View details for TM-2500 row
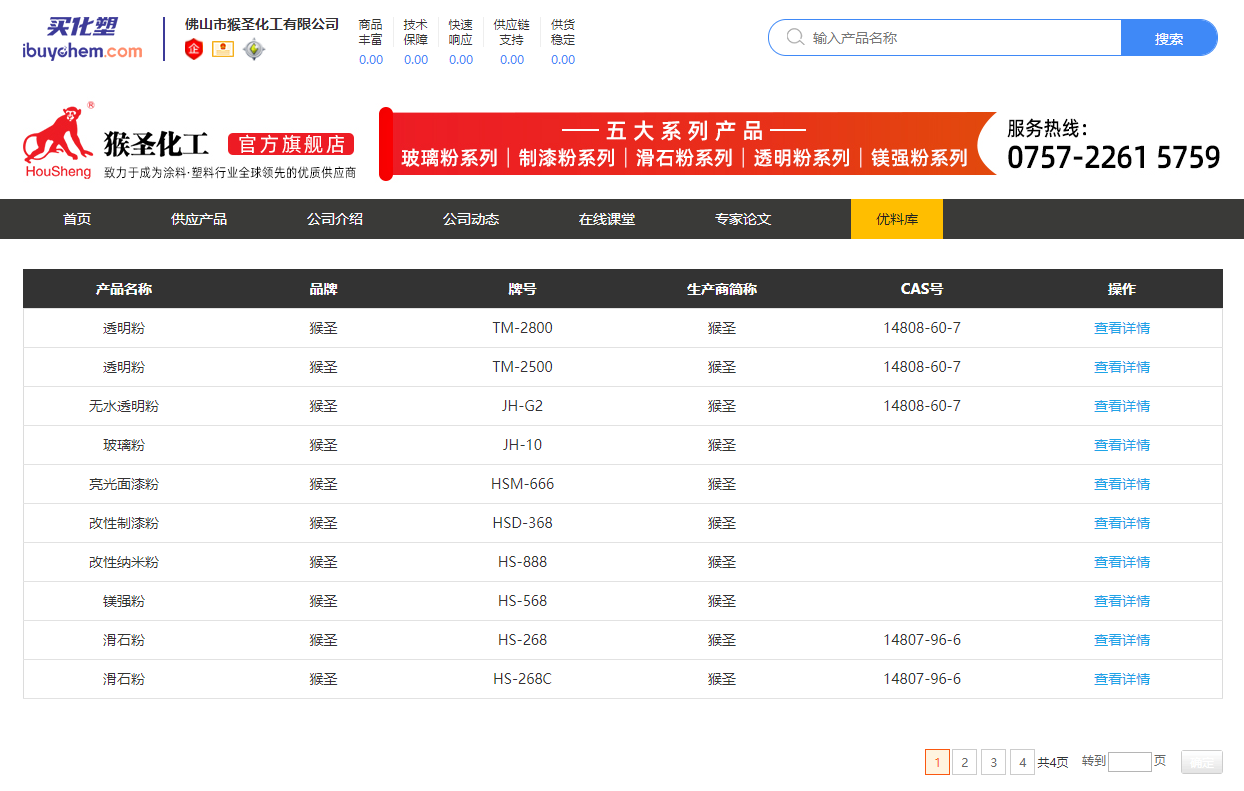Screen dimensions: 1244x791 click(x=1122, y=367)
